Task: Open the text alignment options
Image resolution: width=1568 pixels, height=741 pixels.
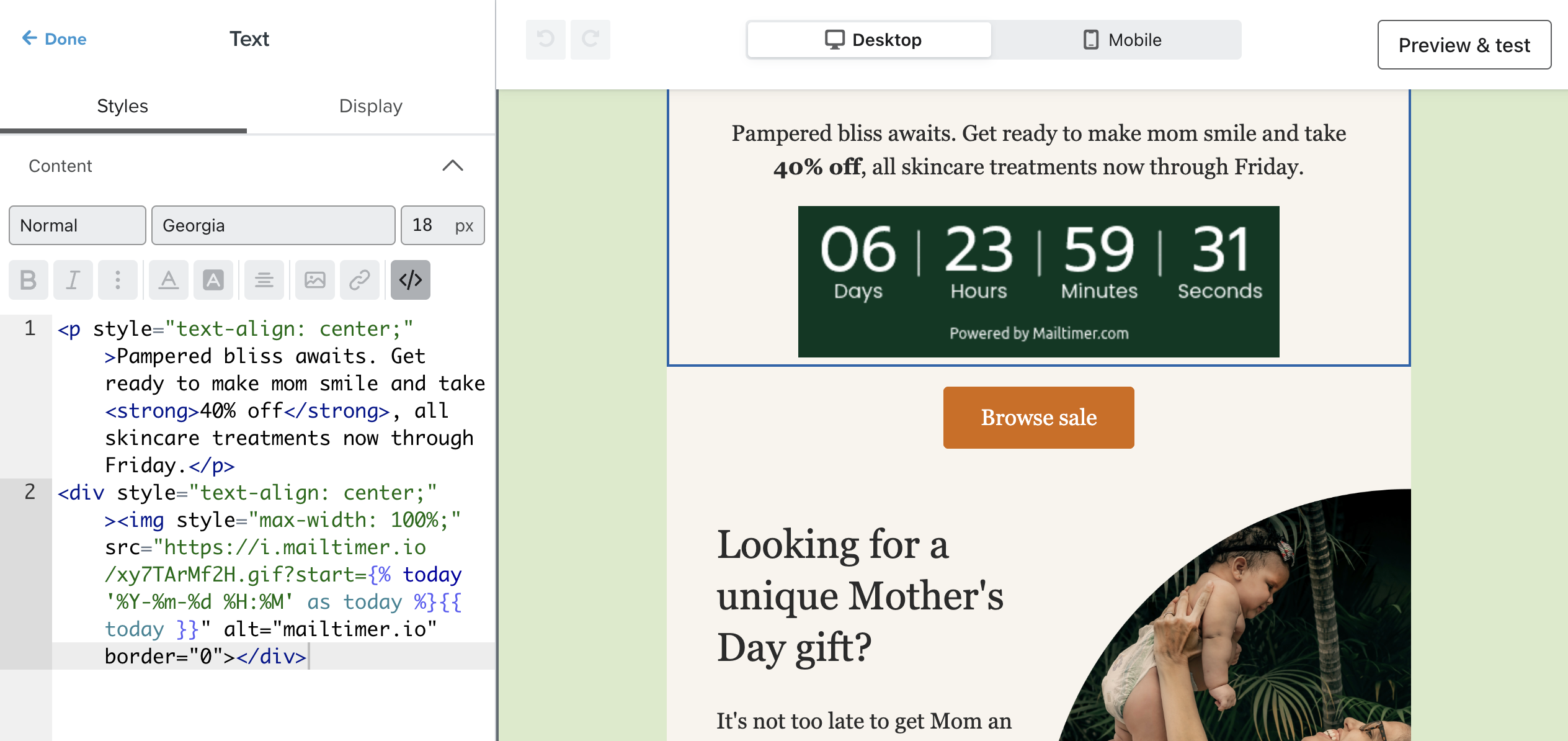Action: 264,280
